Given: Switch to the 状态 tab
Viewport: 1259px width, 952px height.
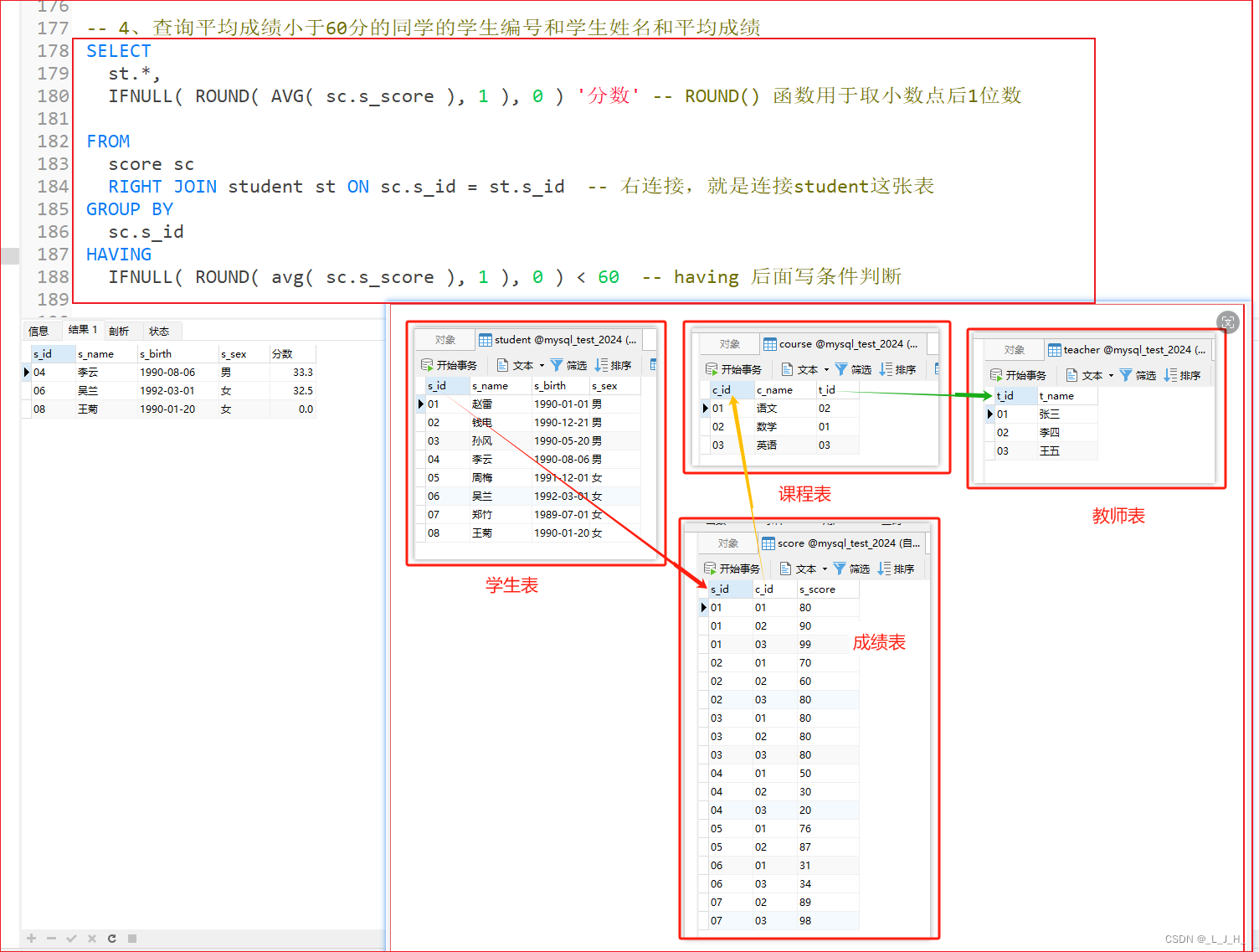Looking at the screenshot, I should coord(159,331).
